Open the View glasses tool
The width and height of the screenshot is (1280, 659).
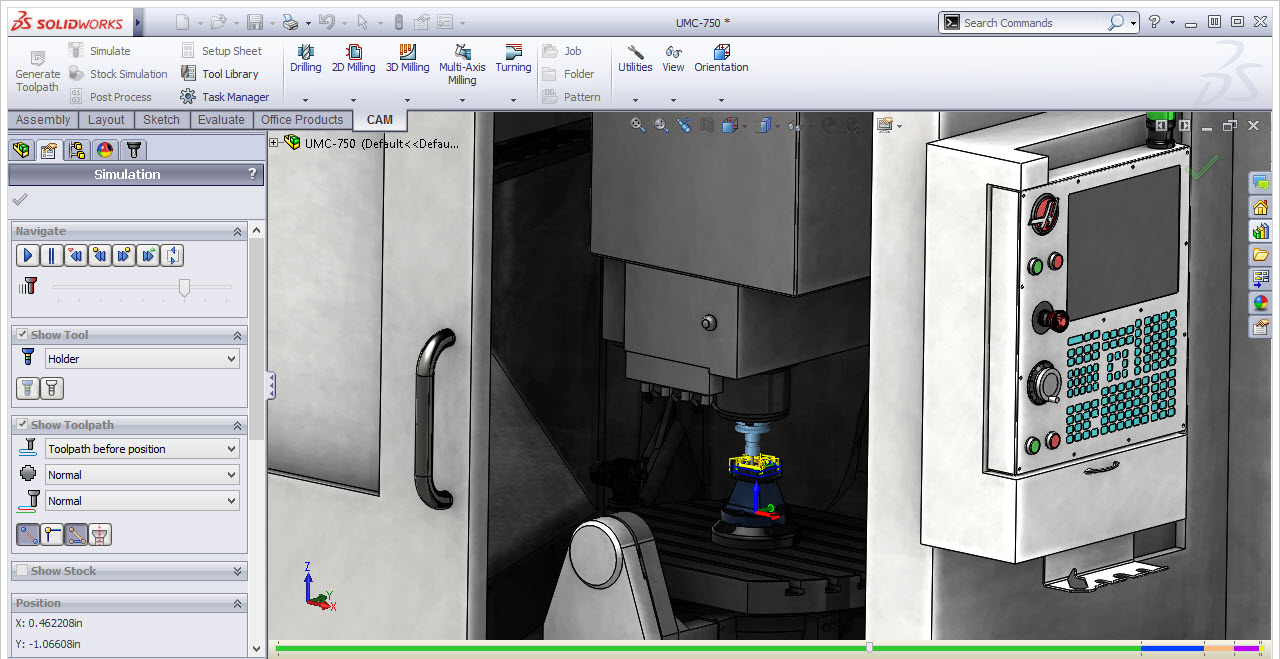(673, 59)
